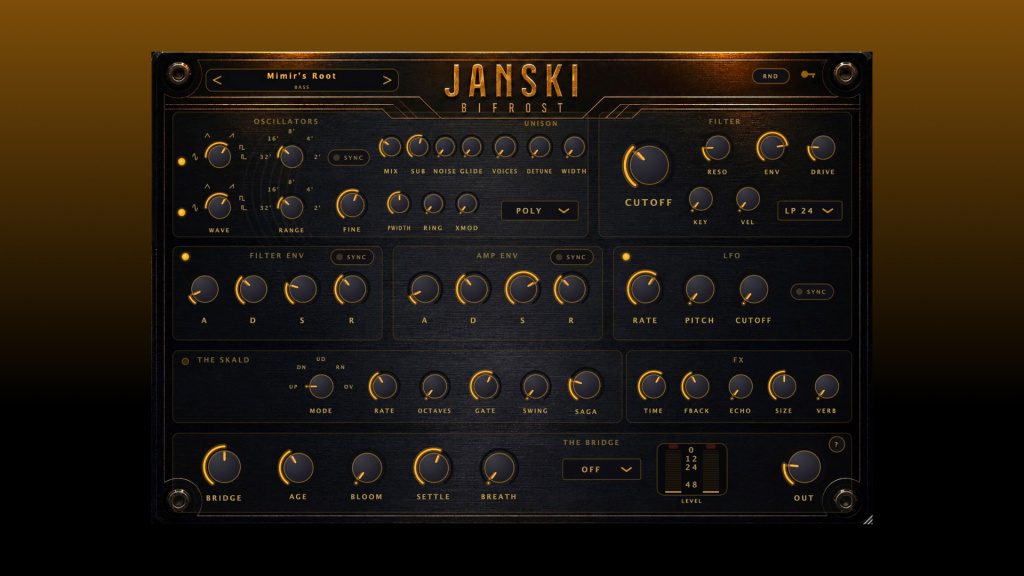The image size is (1024, 576).
Task: Click the RND randomize button
Action: tap(771, 76)
